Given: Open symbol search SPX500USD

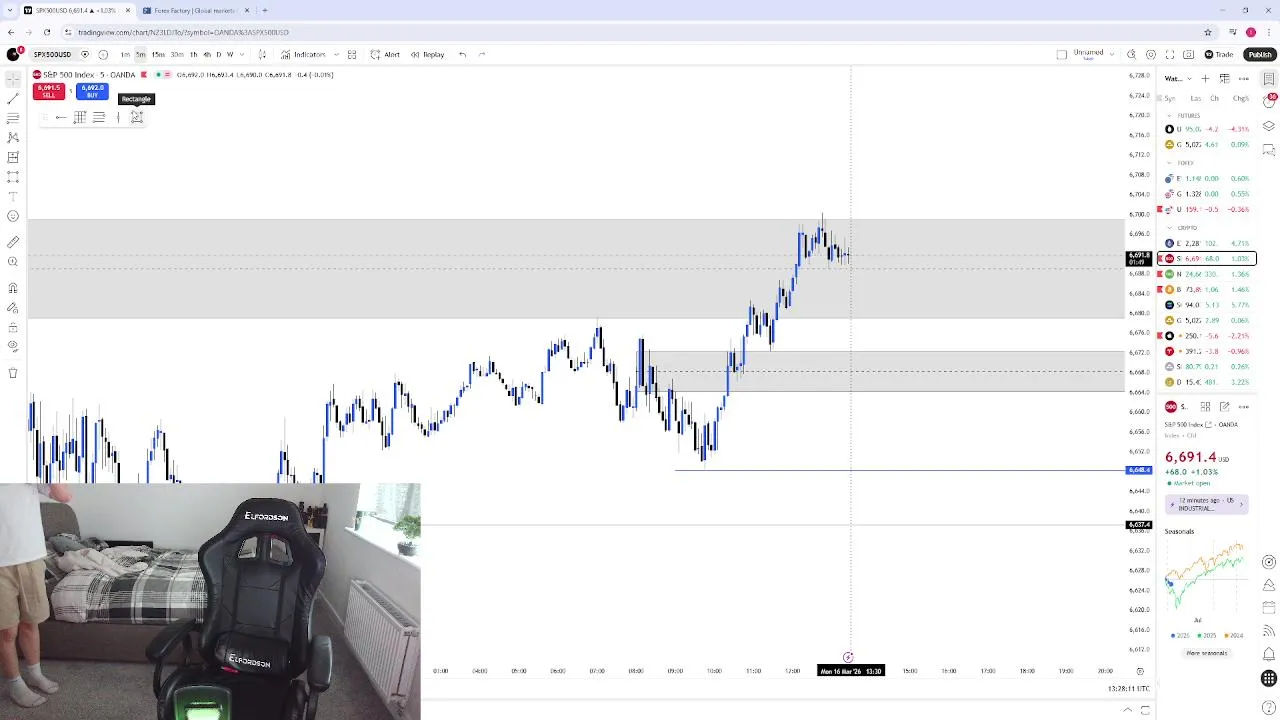Looking at the screenshot, I should click(52, 54).
